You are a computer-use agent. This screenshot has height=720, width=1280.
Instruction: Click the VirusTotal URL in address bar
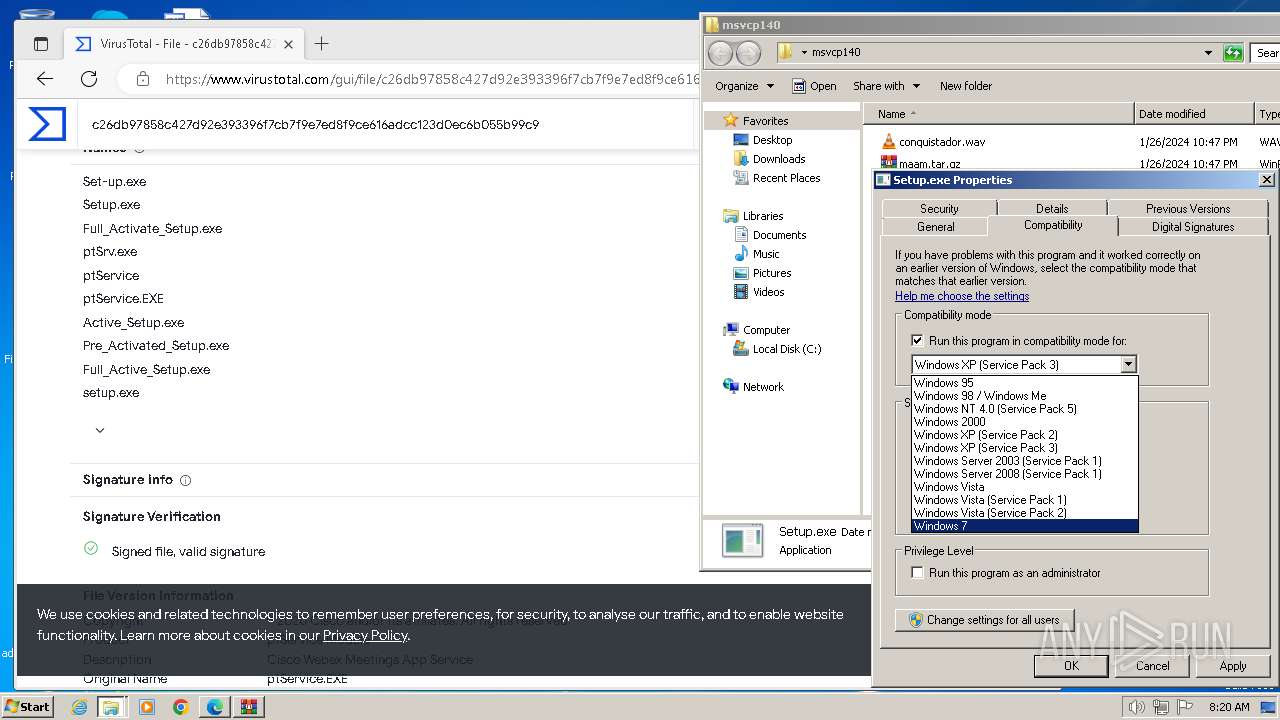click(x=432, y=79)
